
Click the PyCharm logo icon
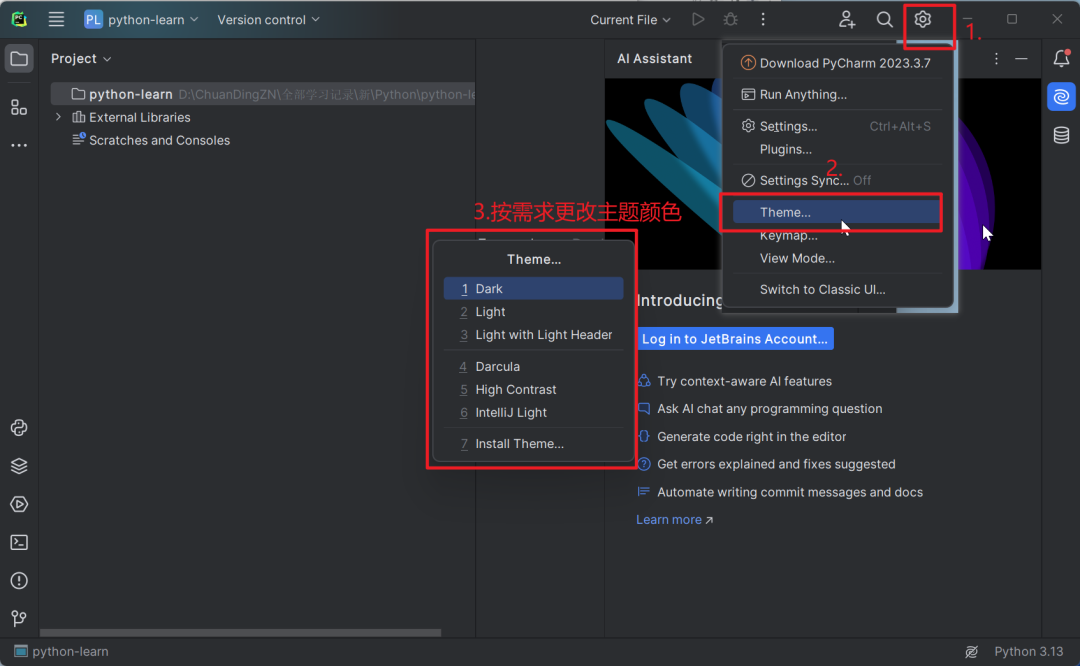point(19,19)
